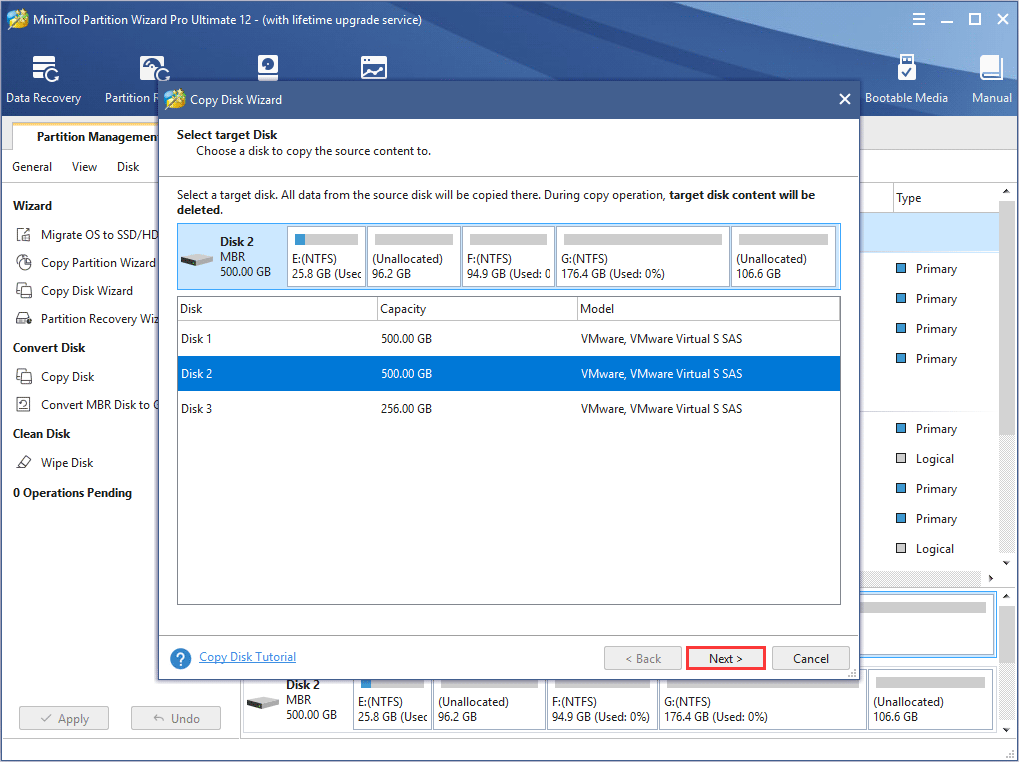The width and height of the screenshot is (1019, 762).
Task: Select F:(NTFS) partition in main disk map
Action: (602, 705)
